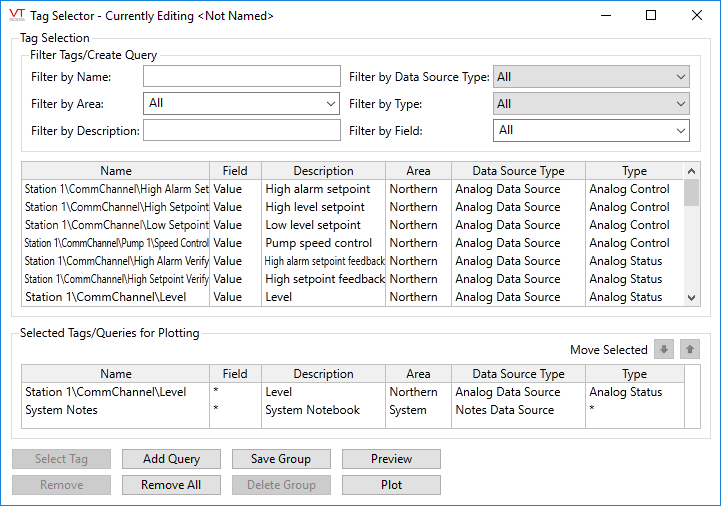Click the Plot button
Image resolution: width=721 pixels, height=506 pixels.
click(x=391, y=485)
